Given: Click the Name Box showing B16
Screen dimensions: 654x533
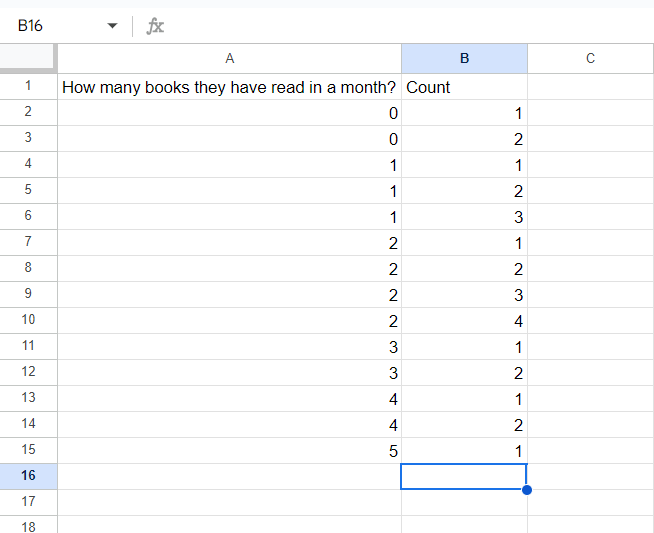Looking at the screenshot, I should (50, 26).
